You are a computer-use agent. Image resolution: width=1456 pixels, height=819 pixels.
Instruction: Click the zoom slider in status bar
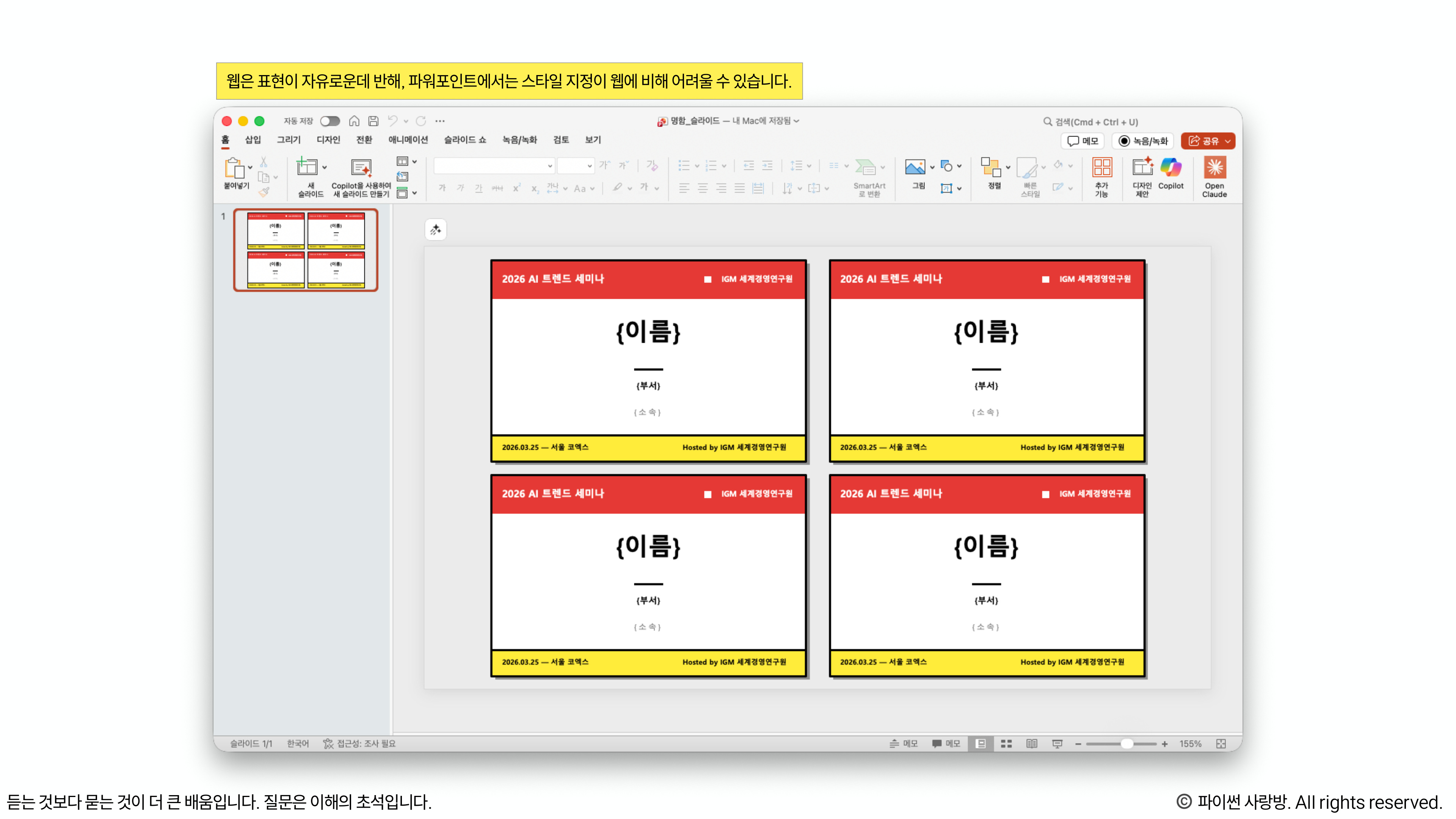coord(1127,744)
